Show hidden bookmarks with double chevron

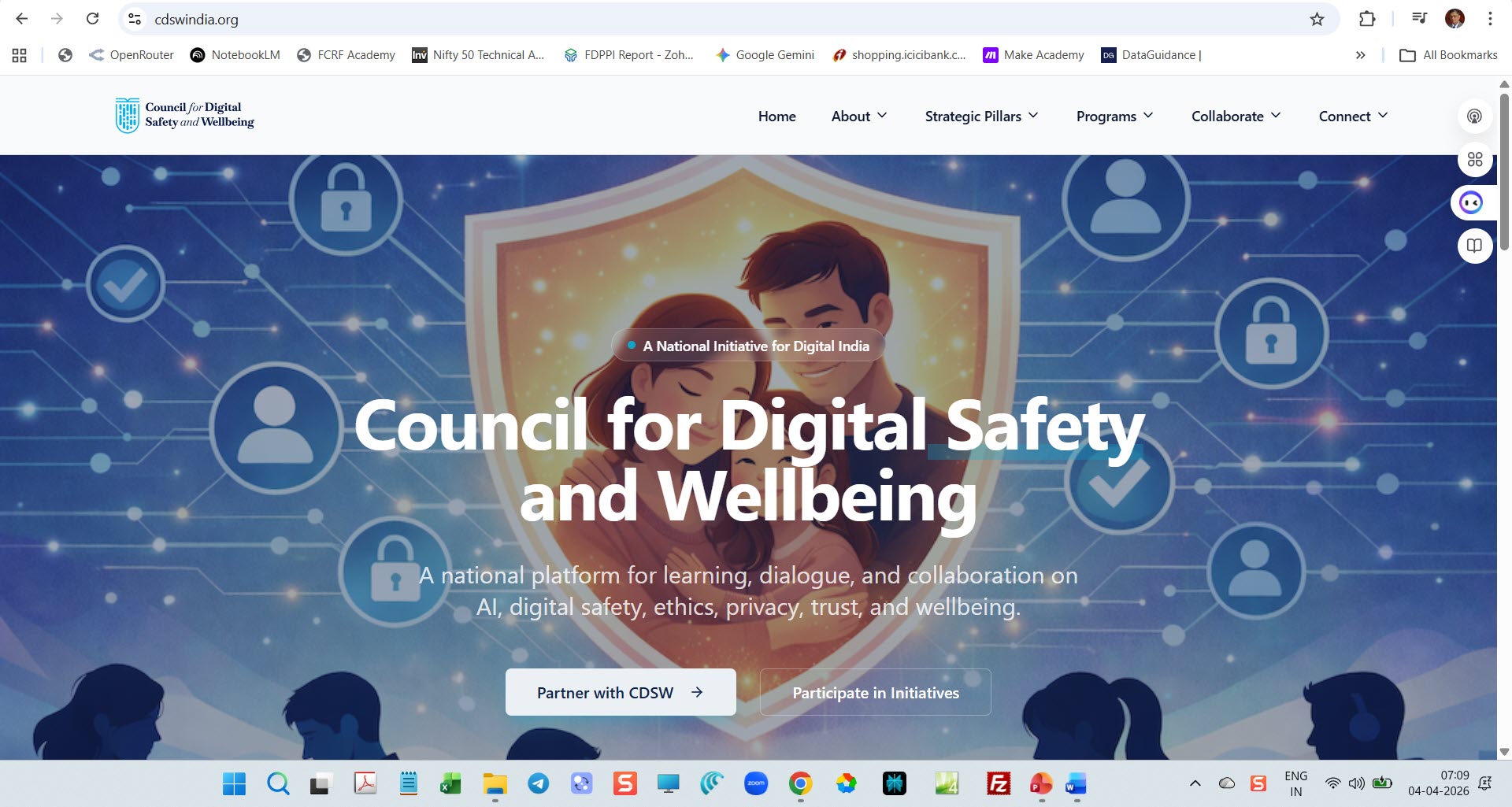click(x=1360, y=55)
